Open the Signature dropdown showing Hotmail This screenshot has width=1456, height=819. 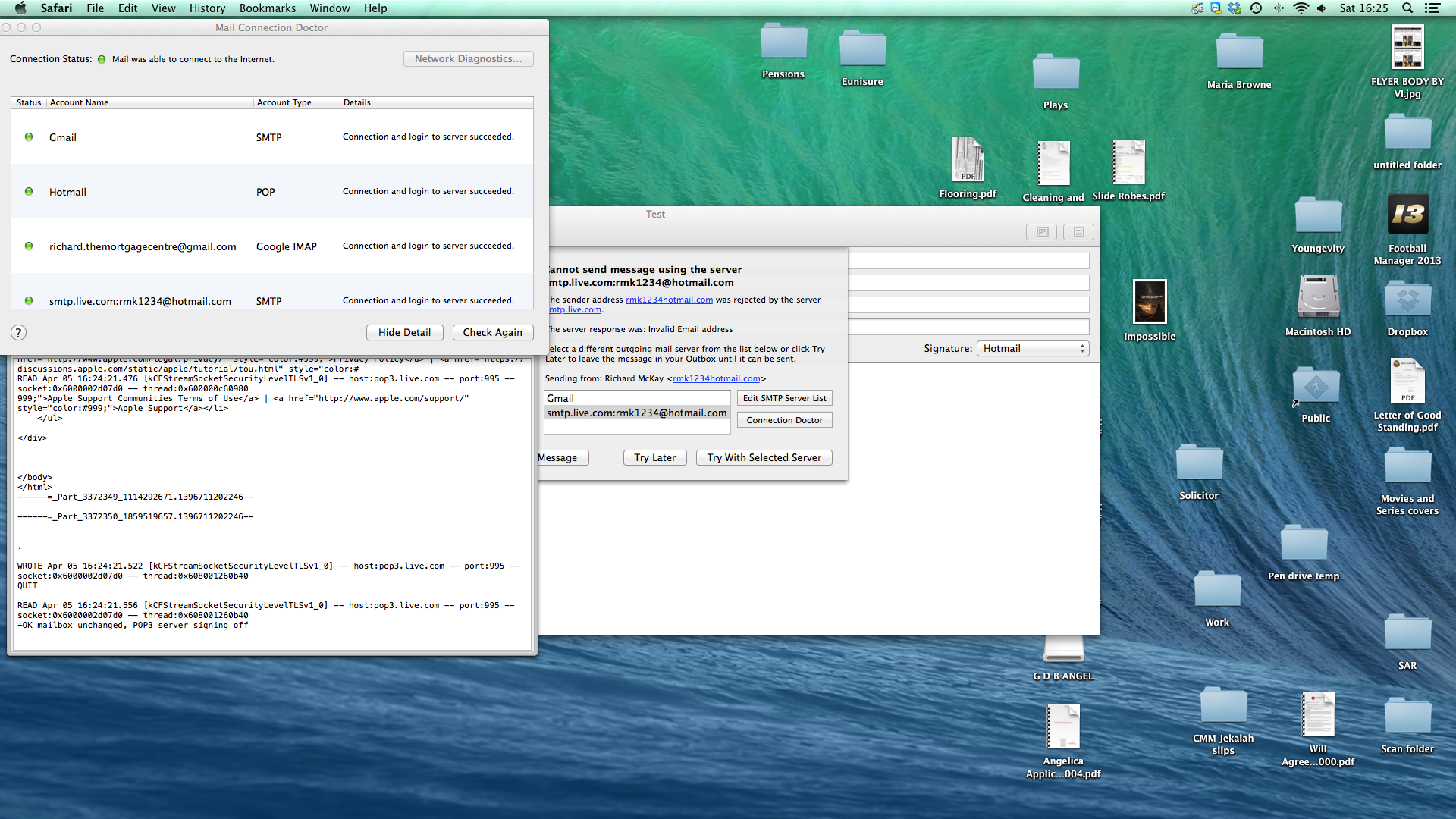[1033, 348]
